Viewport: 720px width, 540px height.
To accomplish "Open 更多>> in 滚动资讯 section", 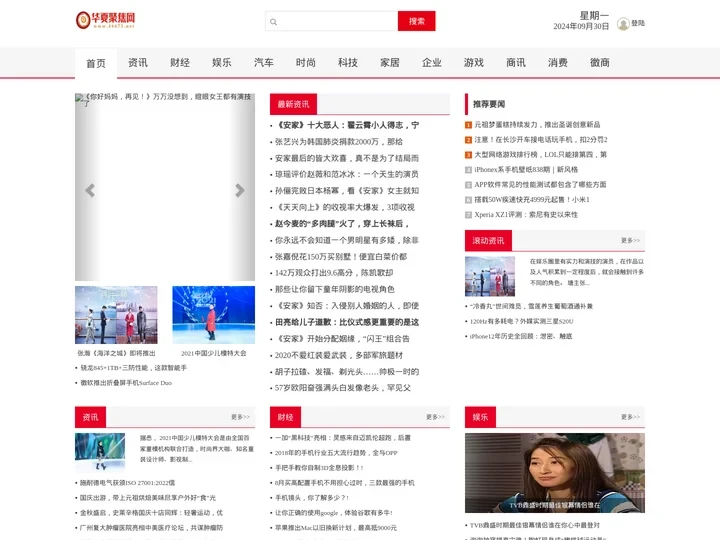I will coord(630,241).
